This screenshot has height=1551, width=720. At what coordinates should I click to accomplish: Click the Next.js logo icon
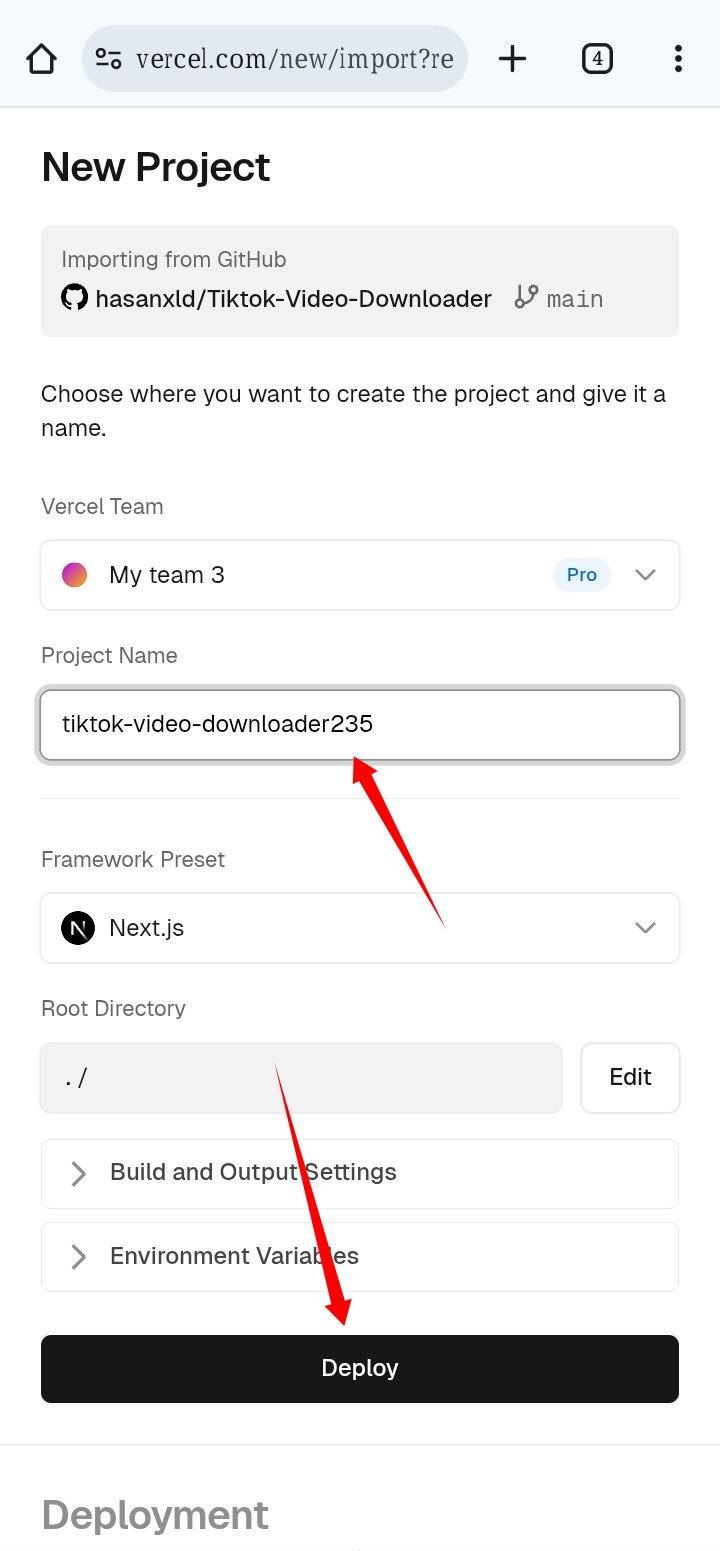click(x=78, y=928)
